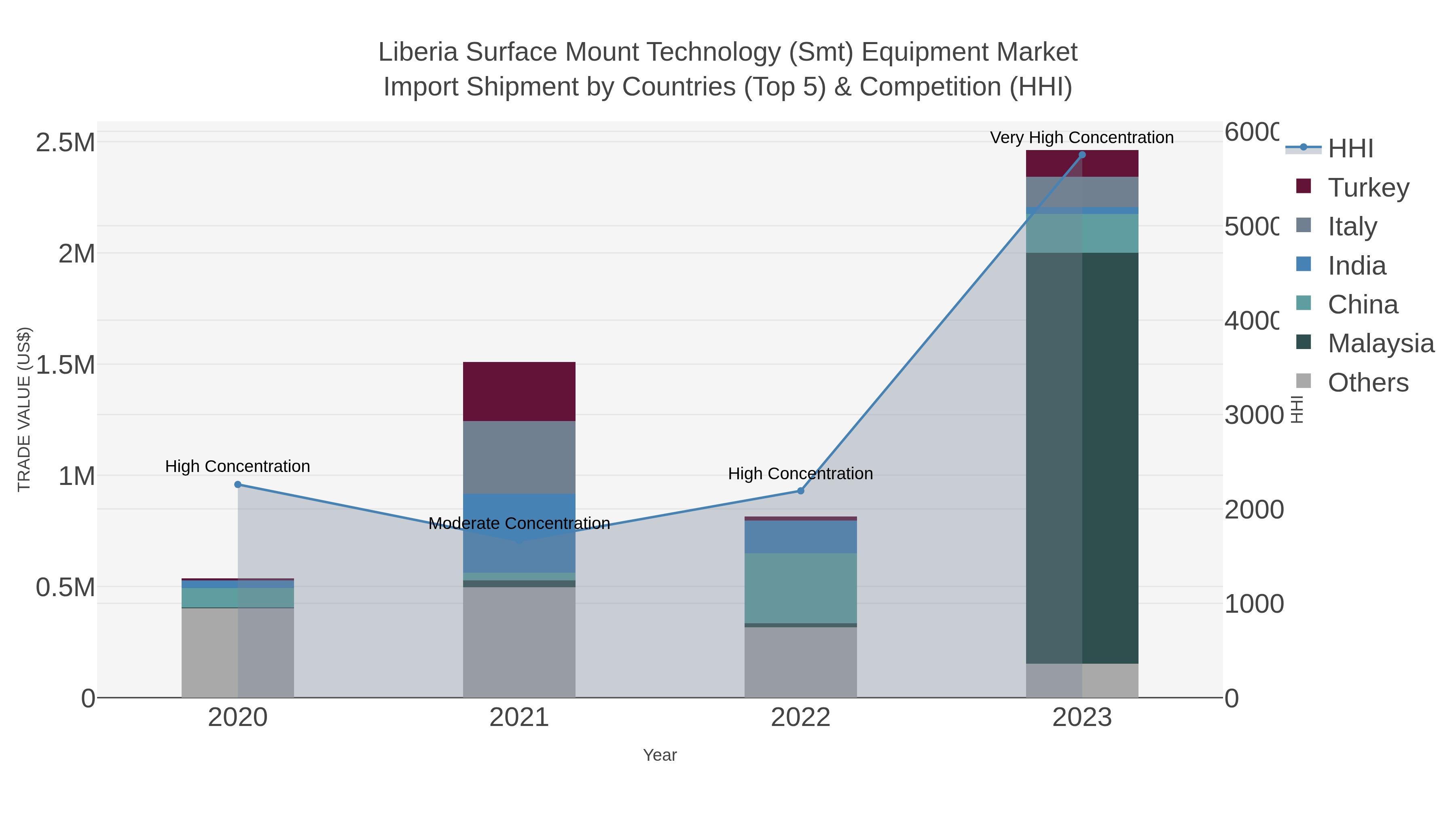Click the Malaysia color swatch in legend
Viewport: 1456px width, 819px height.
tap(1304, 342)
